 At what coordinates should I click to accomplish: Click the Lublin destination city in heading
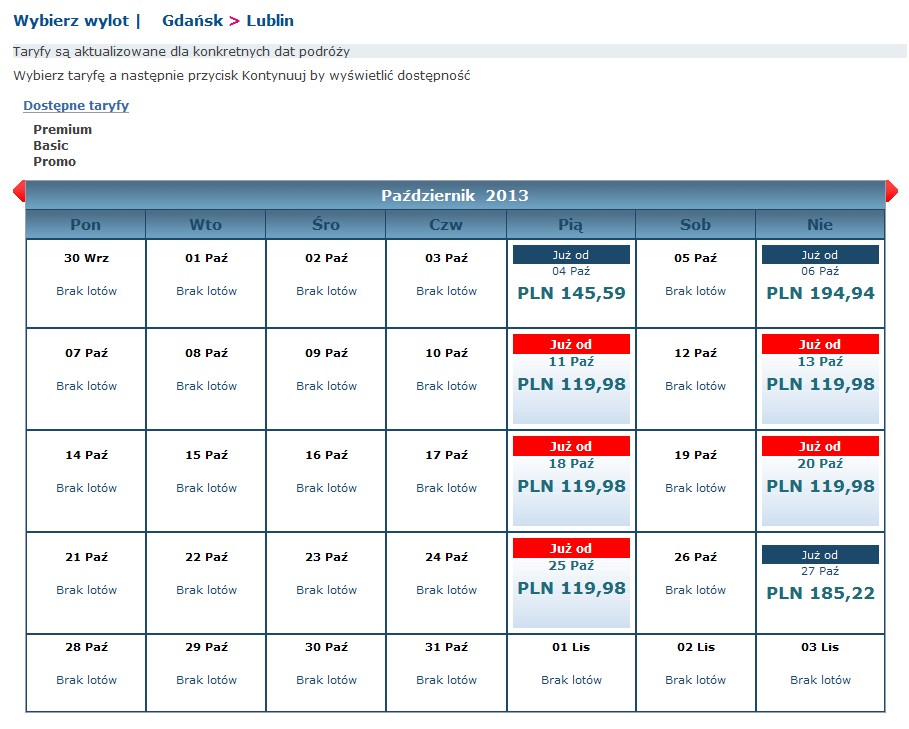270,21
